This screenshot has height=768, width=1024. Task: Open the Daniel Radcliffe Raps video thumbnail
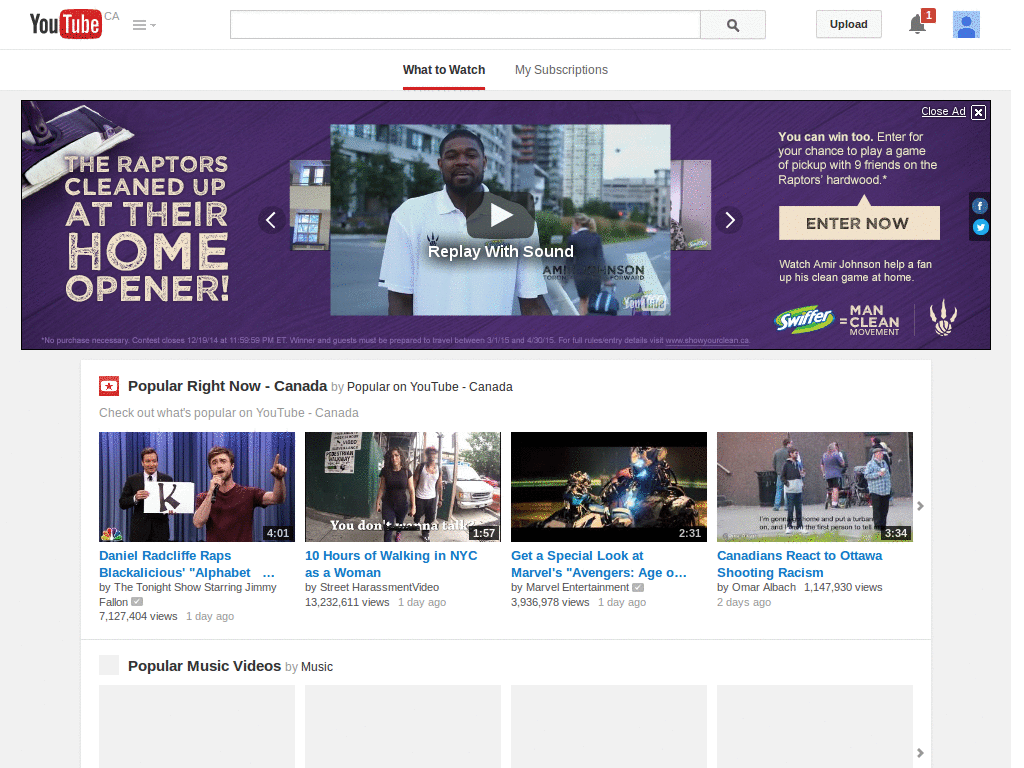pyautogui.click(x=197, y=487)
